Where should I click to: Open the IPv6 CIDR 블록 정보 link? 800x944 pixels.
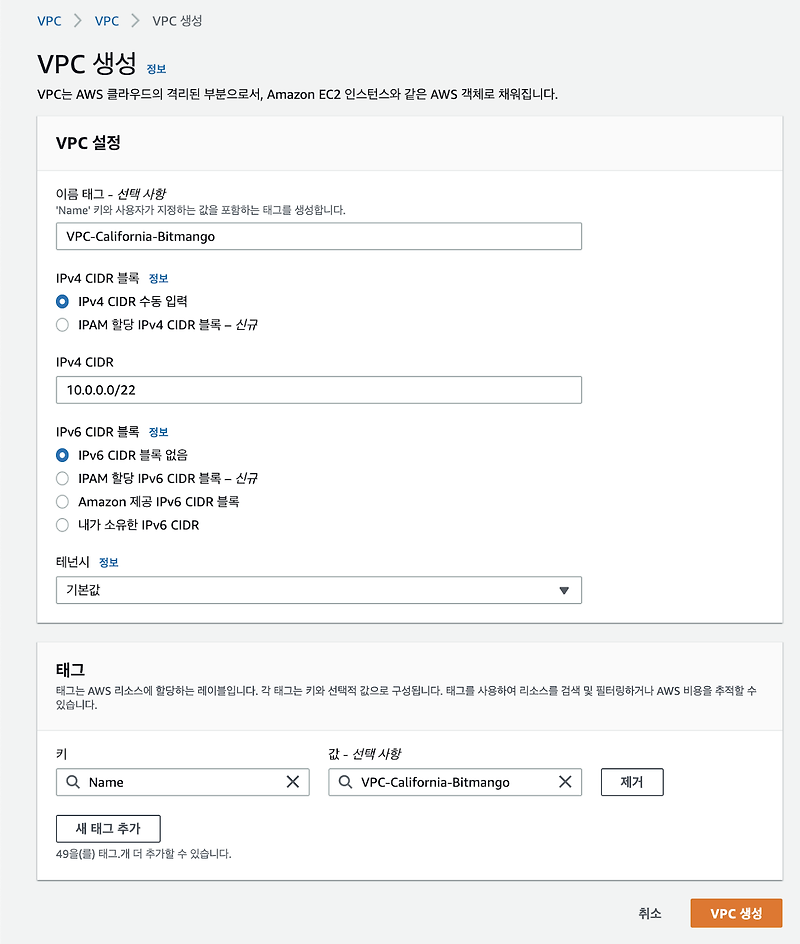coord(158,431)
